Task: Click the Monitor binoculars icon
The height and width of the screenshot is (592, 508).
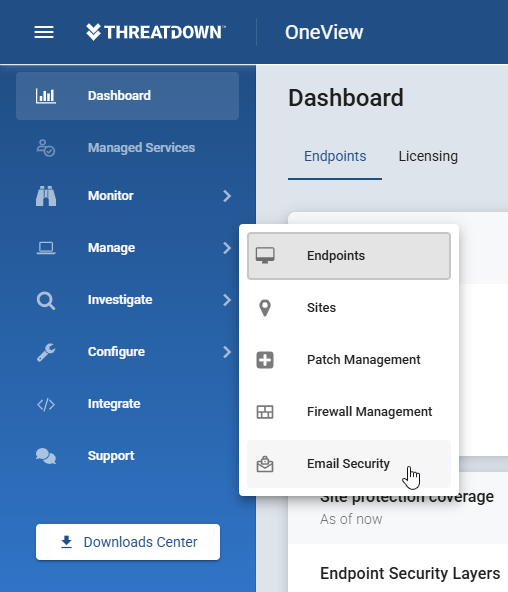Action: pyautogui.click(x=46, y=196)
